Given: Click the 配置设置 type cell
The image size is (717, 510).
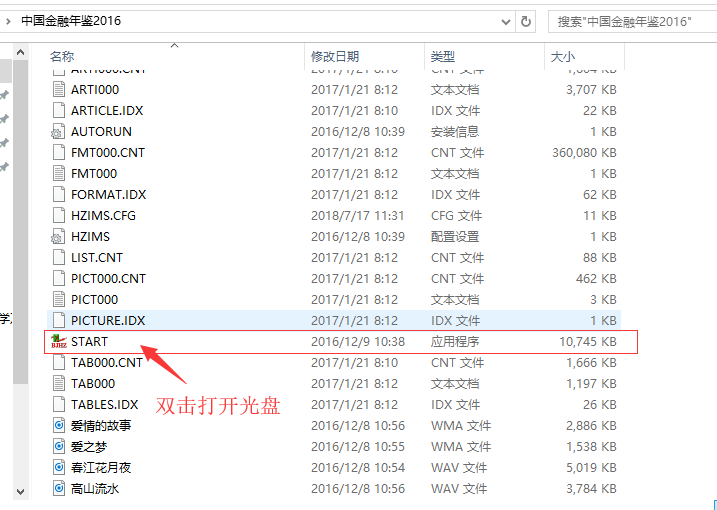Looking at the screenshot, I should [x=455, y=237].
